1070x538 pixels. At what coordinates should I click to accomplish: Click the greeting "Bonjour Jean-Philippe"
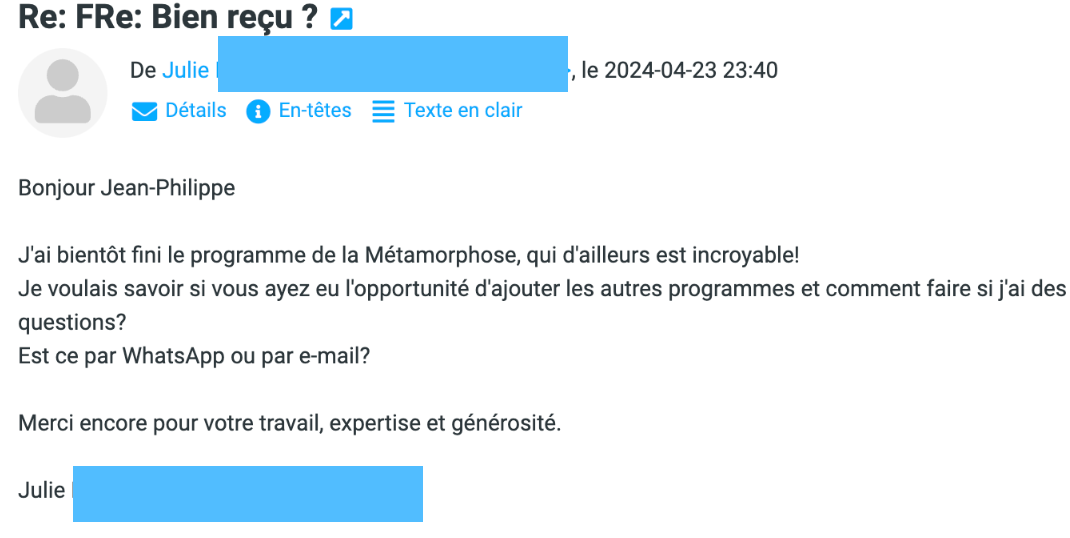[x=127, y=188]
